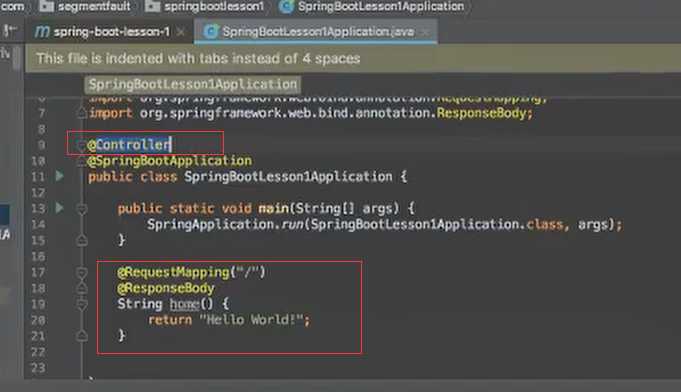The image size is (681, 392).
Task: Select SpringBootLesson1Application breadcrumb item
Action: 381,7
